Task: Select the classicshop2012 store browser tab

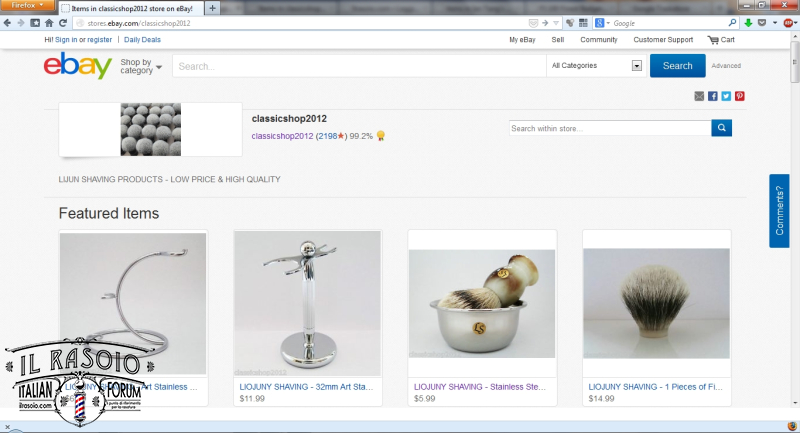Action: (132, 8)
